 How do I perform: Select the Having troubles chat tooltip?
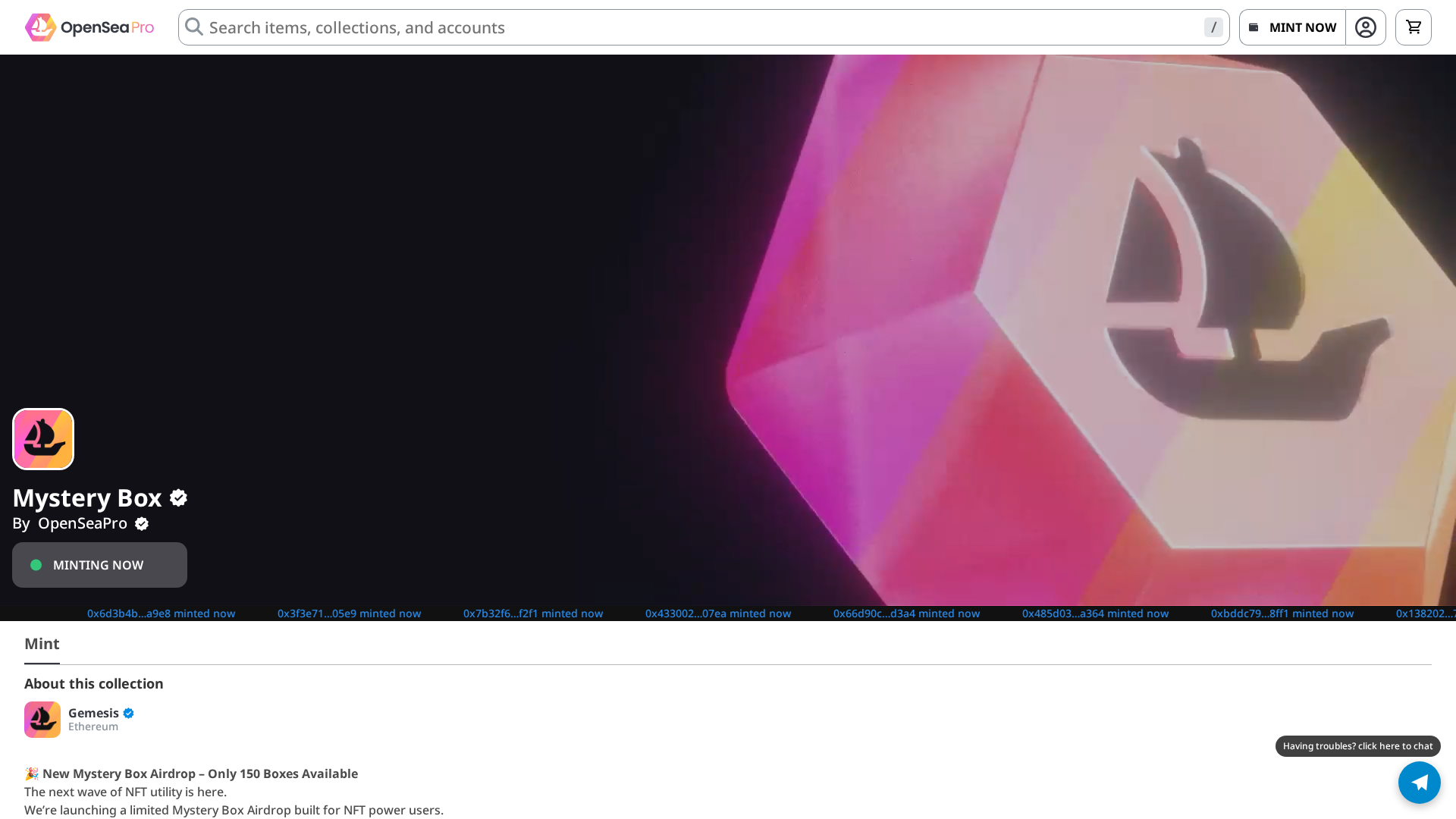point(1358,746)
